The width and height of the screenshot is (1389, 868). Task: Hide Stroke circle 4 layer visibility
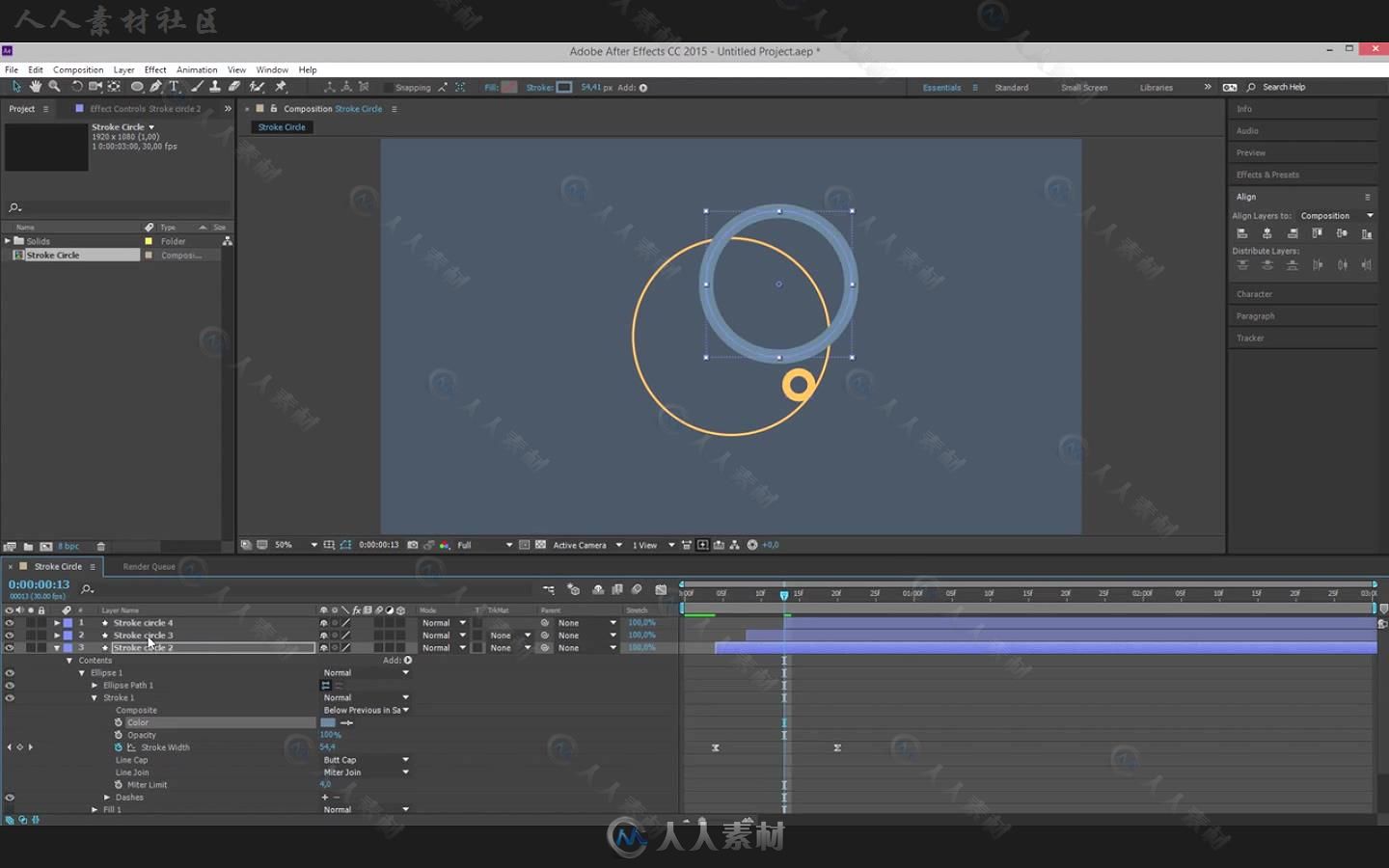pos(9,623)
